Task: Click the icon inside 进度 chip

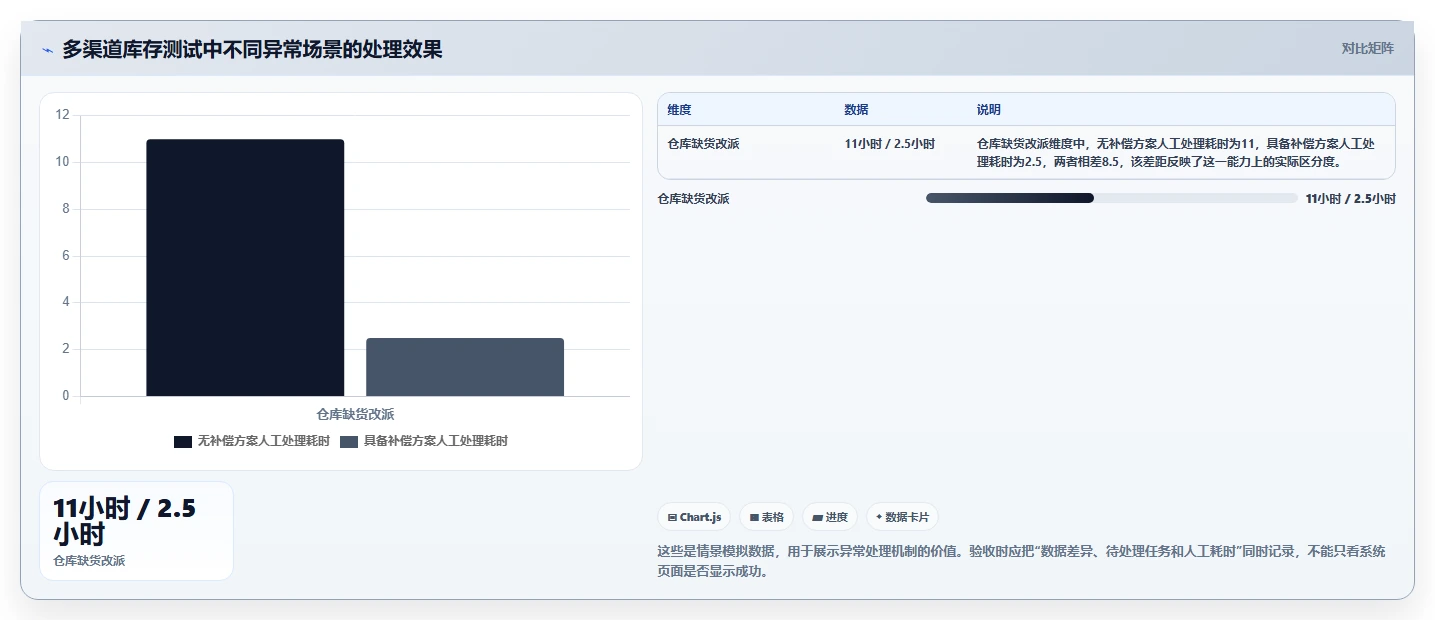Action: (817, 518)
